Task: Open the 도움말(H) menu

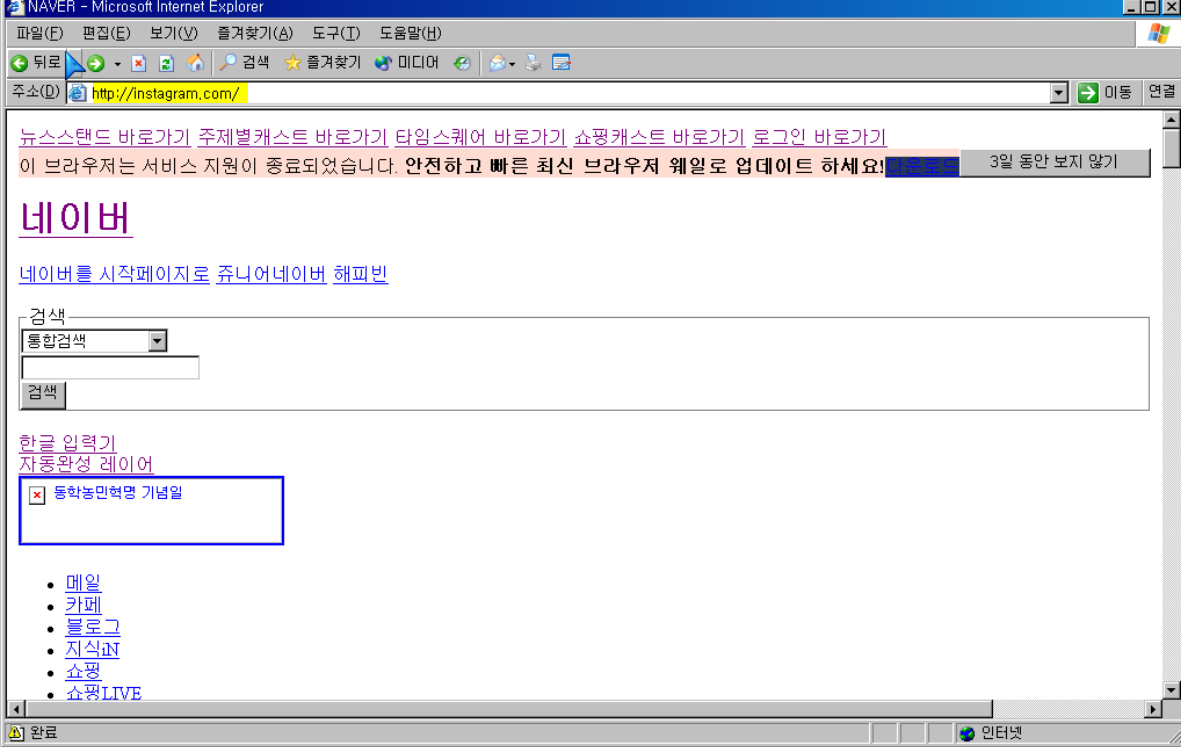Action: (410, 33)
